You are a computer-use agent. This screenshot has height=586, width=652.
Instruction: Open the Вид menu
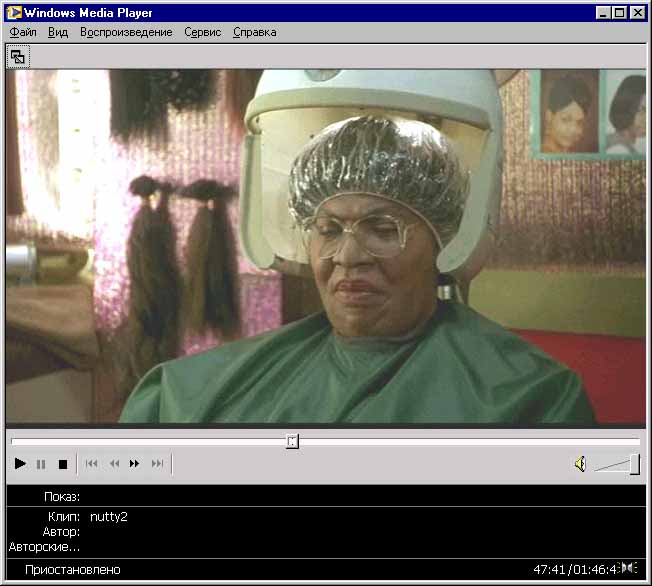coord(58,32)
